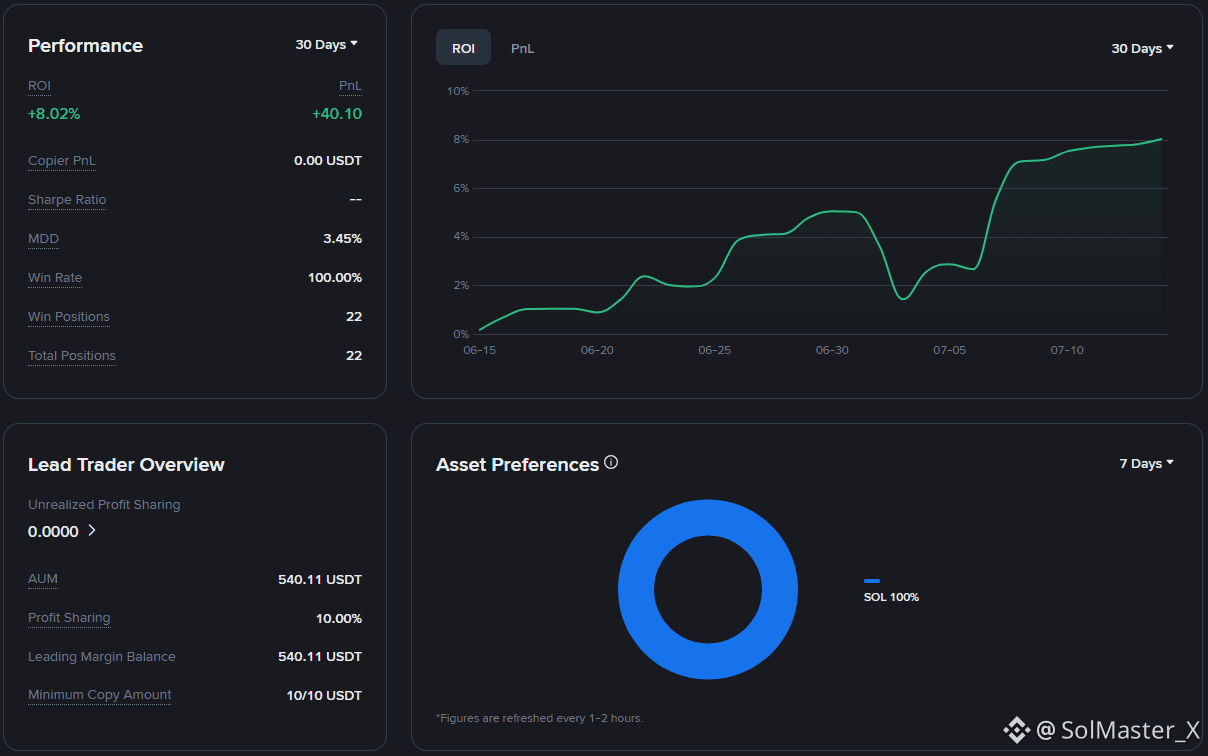Click the 07-10 date on chart axis
This screenshot has height=756, width=1208.
[1067, 351]
